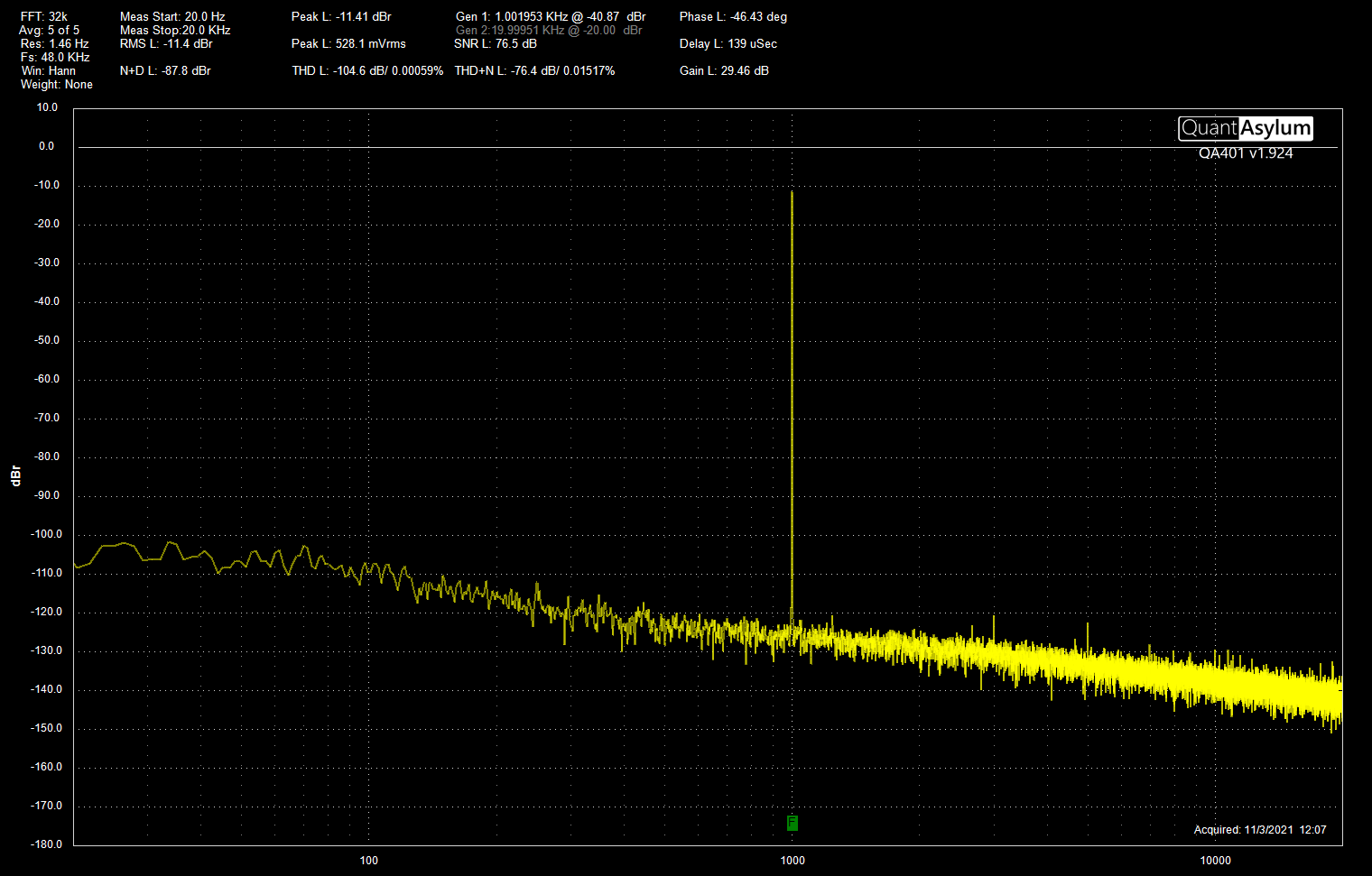Viewport: 1372px width, 876px height.
Task: Click the 'SNR L: 76.5 dB' value
Action: coord(496,43)
